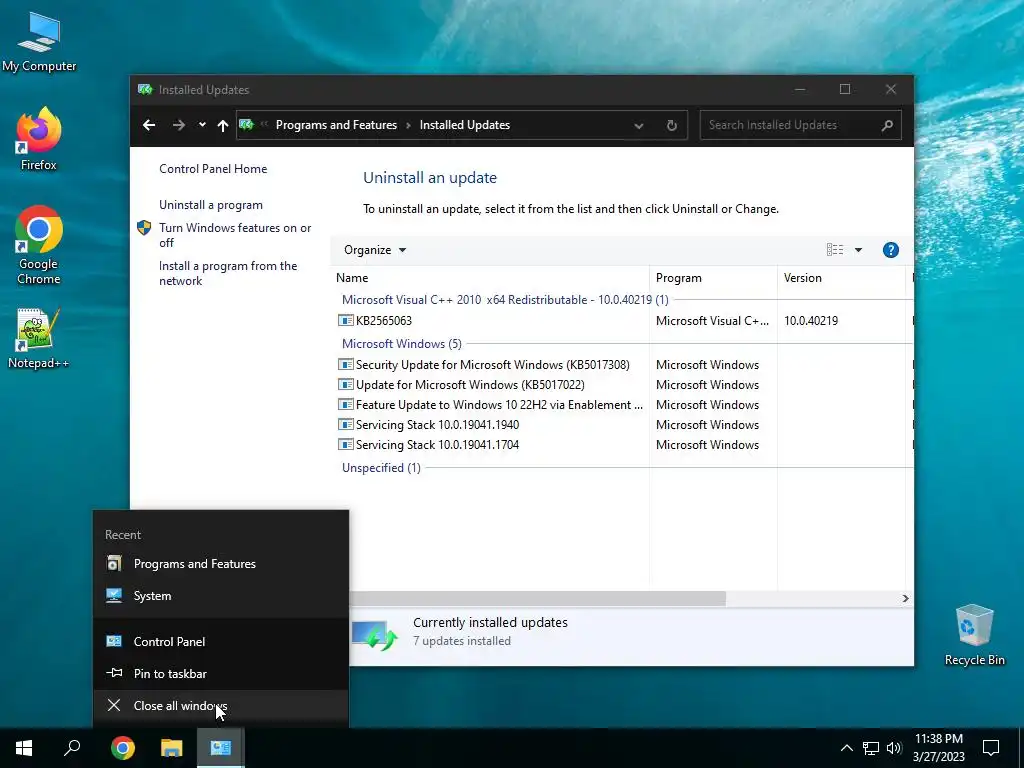Viewport: 1024px width, 768px height.
Task: Select the My Computer desktop icon
Action: coord(39,42)
